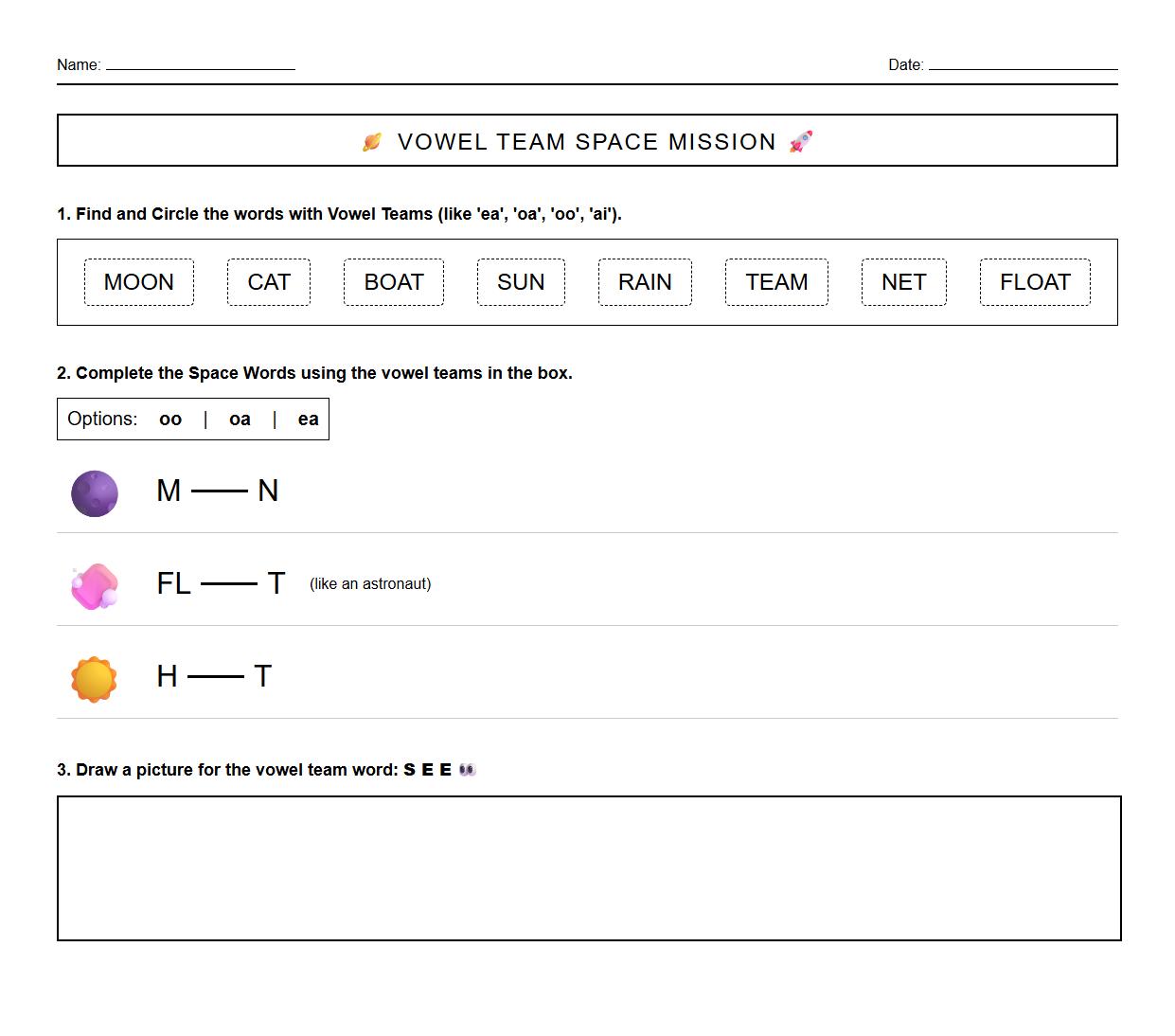1175x1036 pixels.
Task: Circle the word TEAM
Action: 775,281
